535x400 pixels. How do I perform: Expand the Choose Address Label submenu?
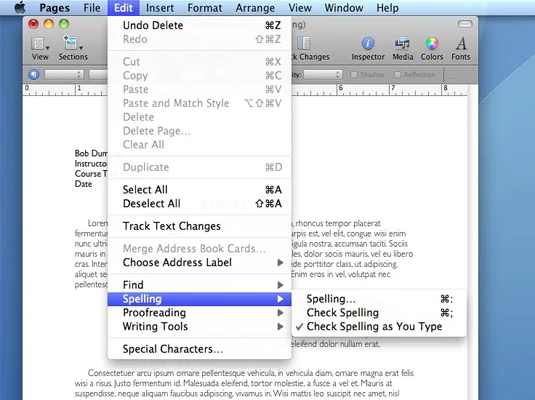[199, 262]
